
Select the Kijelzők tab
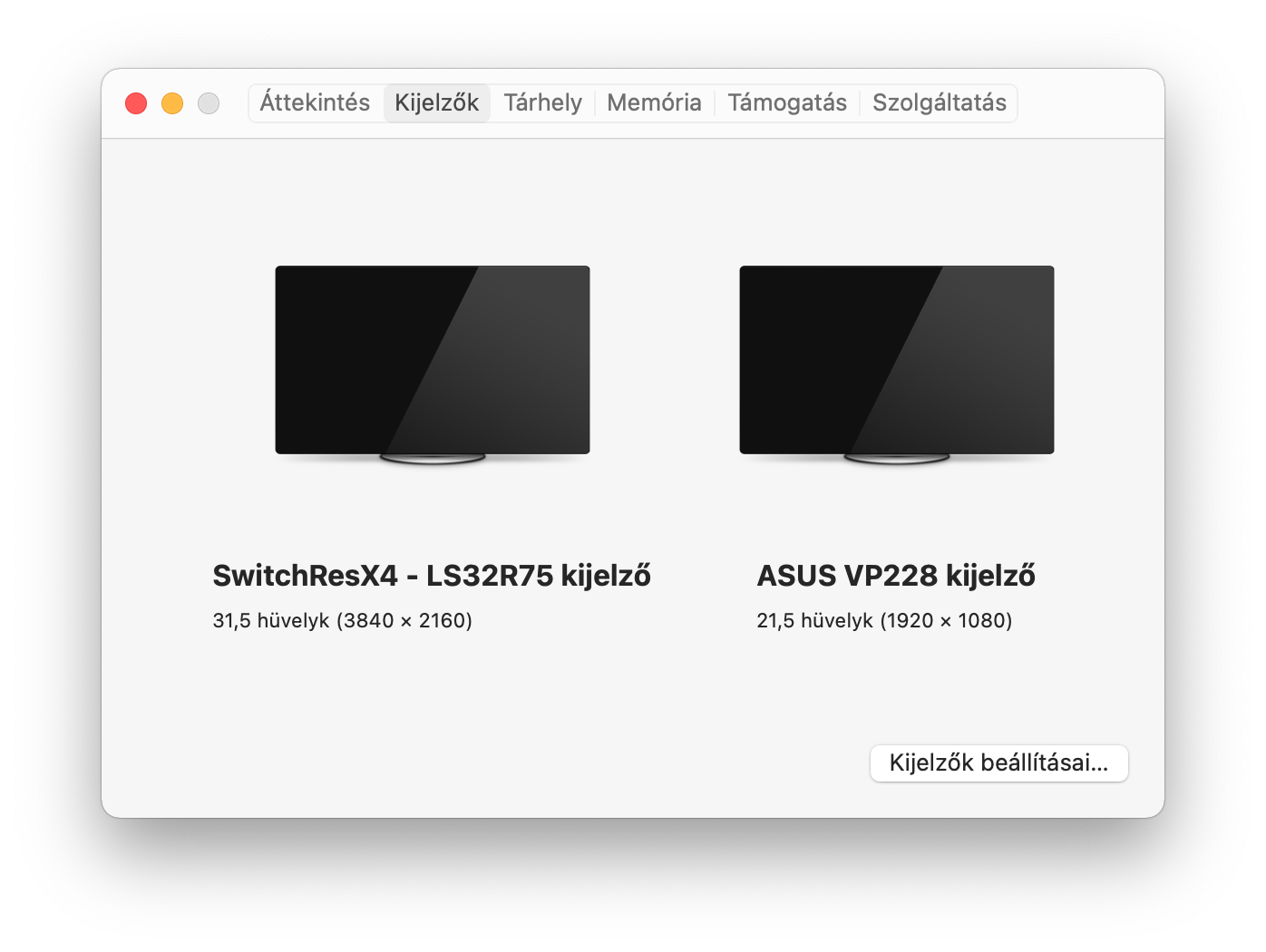tap(436, 102)
